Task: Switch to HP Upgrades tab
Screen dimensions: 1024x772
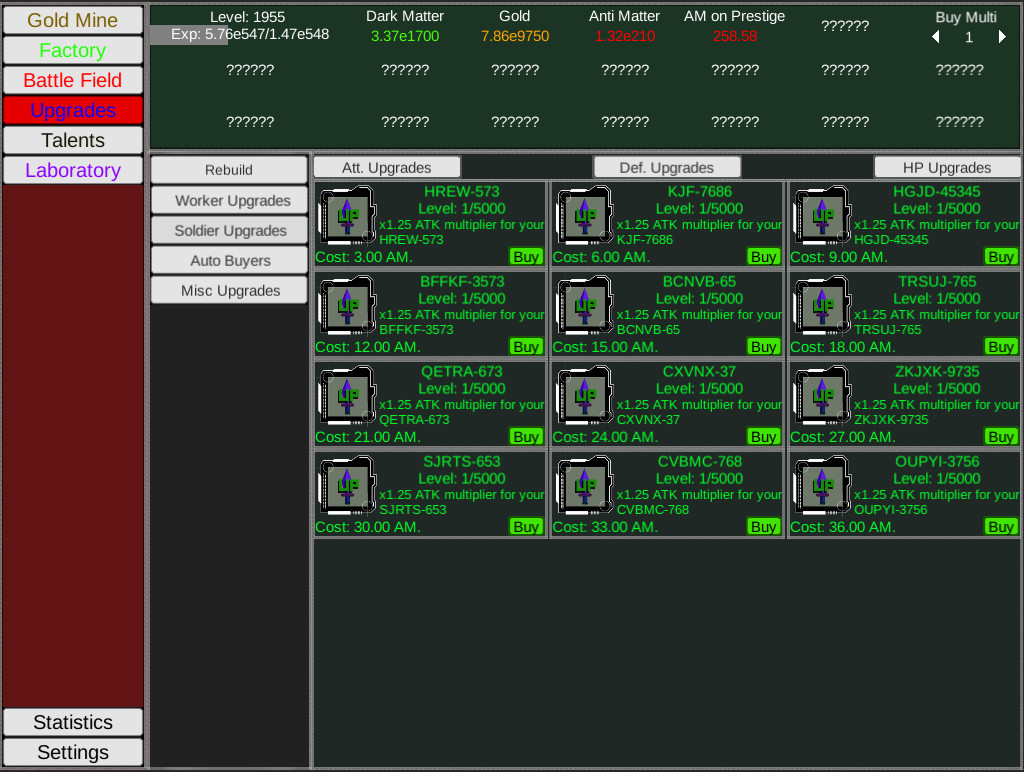Action: (x=946, y=168)
